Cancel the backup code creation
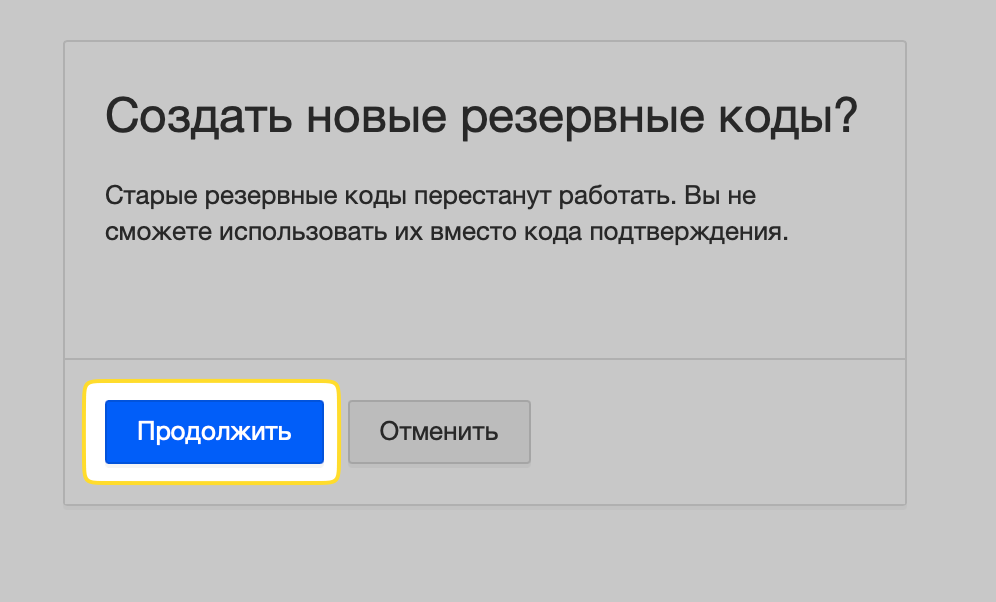Screen dimensions: 996x602 (439, 431)
